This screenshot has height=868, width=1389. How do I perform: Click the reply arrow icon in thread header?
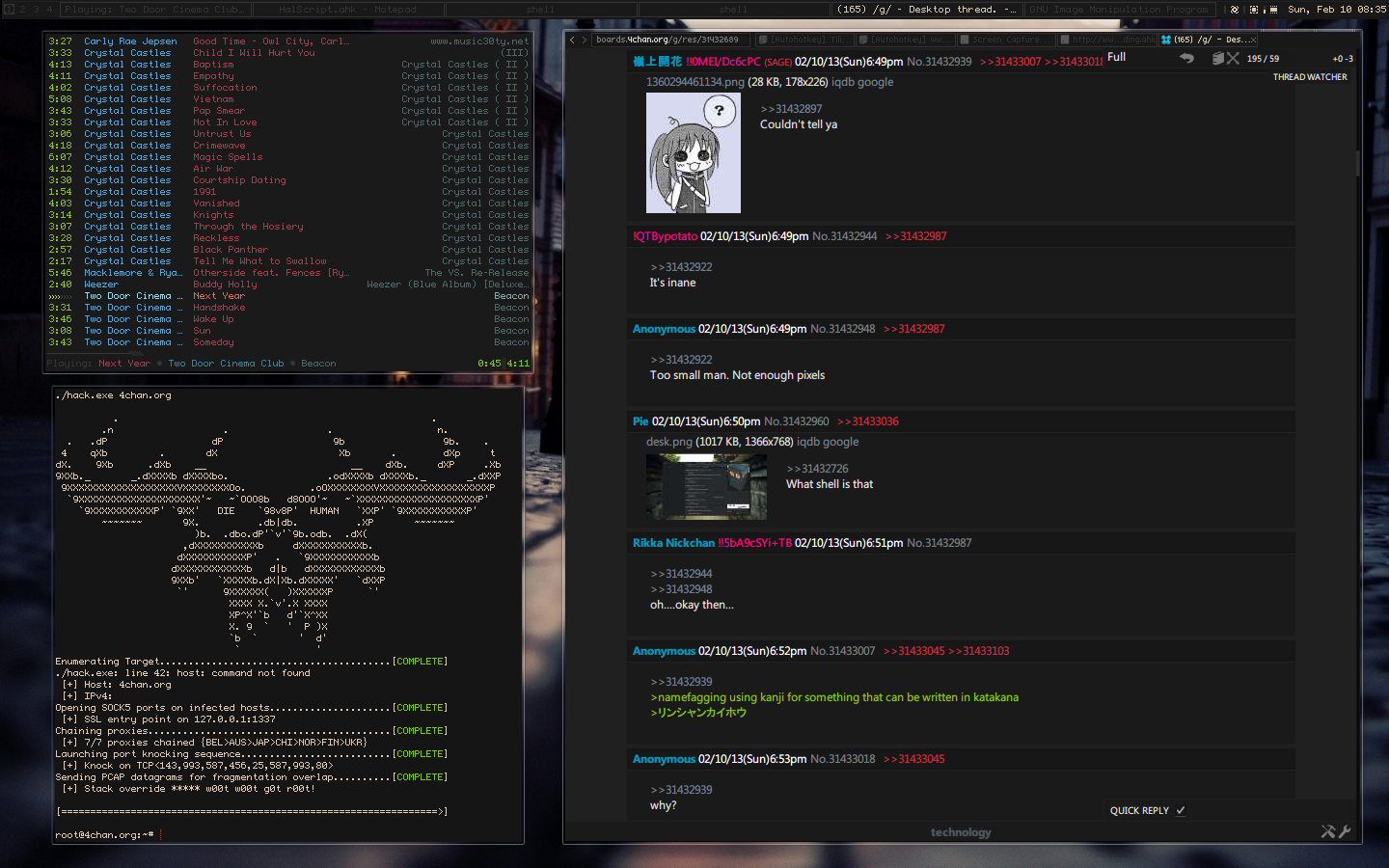click(1186, 59)
